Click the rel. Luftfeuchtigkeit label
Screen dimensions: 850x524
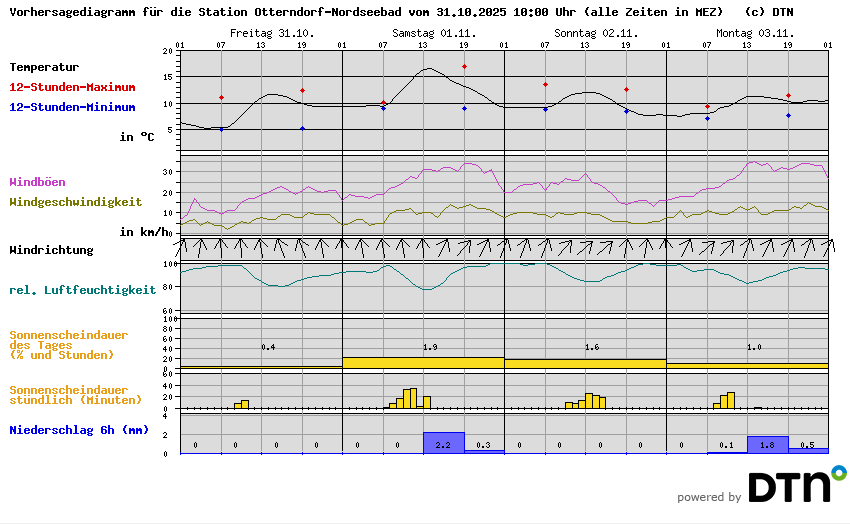(x=82, y=290)
